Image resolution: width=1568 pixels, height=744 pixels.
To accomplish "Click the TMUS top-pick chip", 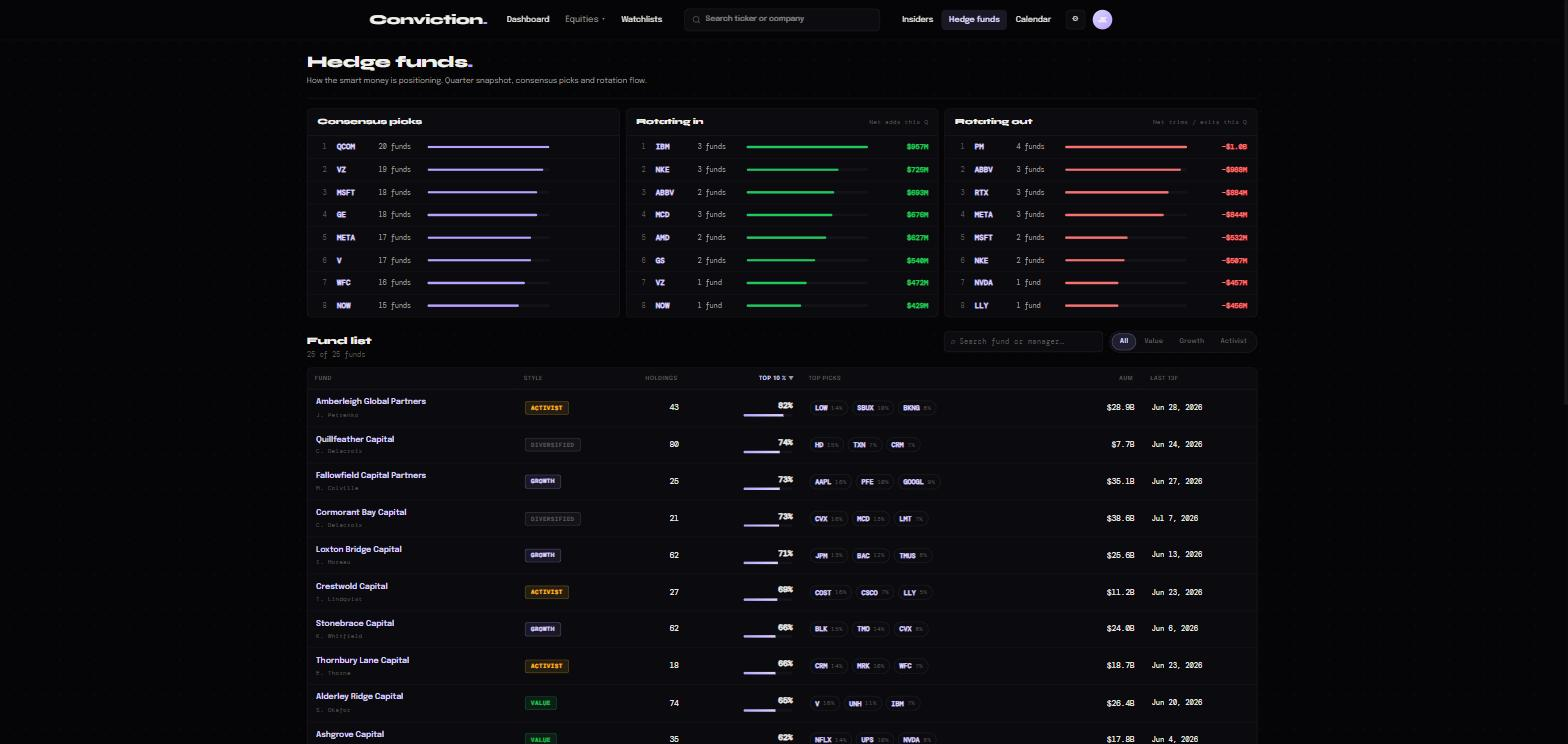I will [914, 555].
